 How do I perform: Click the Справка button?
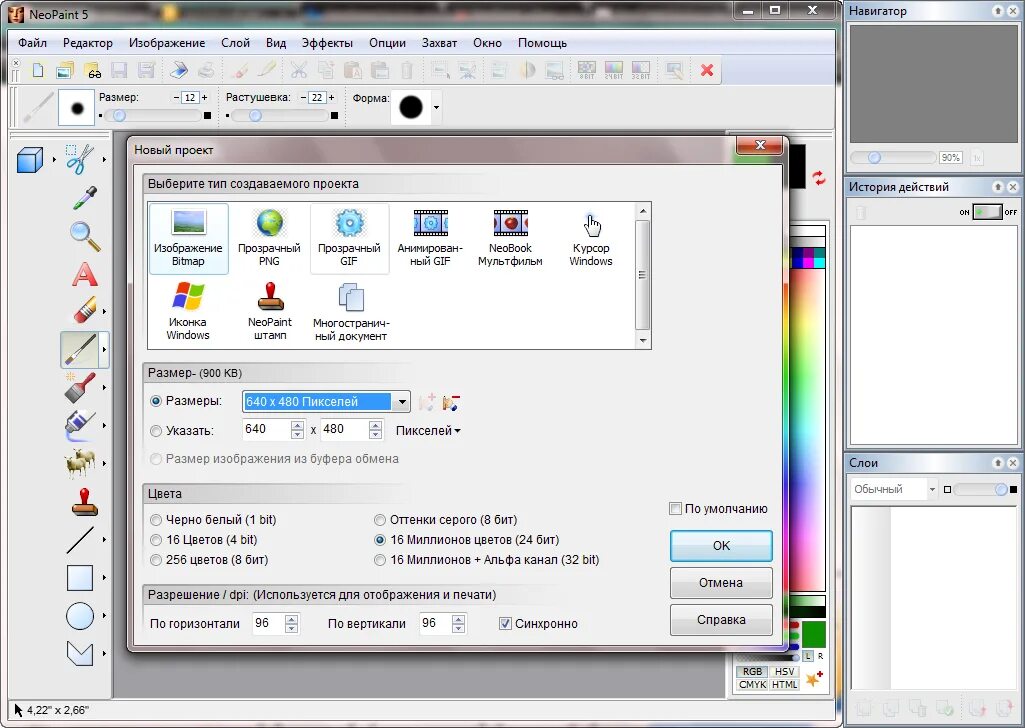pyautogui.click(x=721, y=620)
